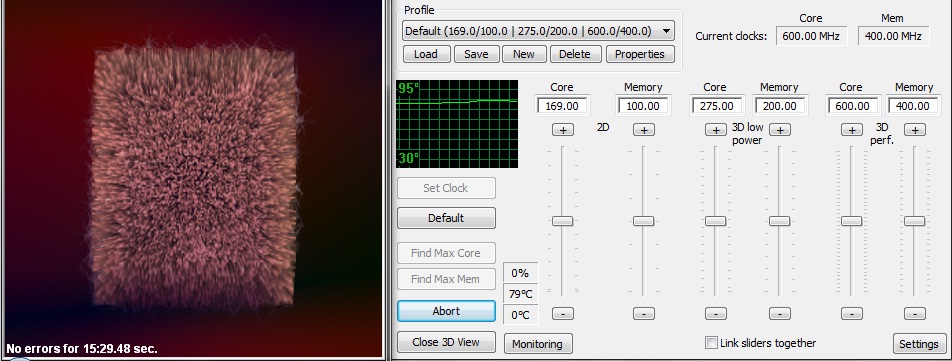Click minus below 3D perf Core slider
The height and width of the screenshot is (361, 952).
click(x=851, y=314)
